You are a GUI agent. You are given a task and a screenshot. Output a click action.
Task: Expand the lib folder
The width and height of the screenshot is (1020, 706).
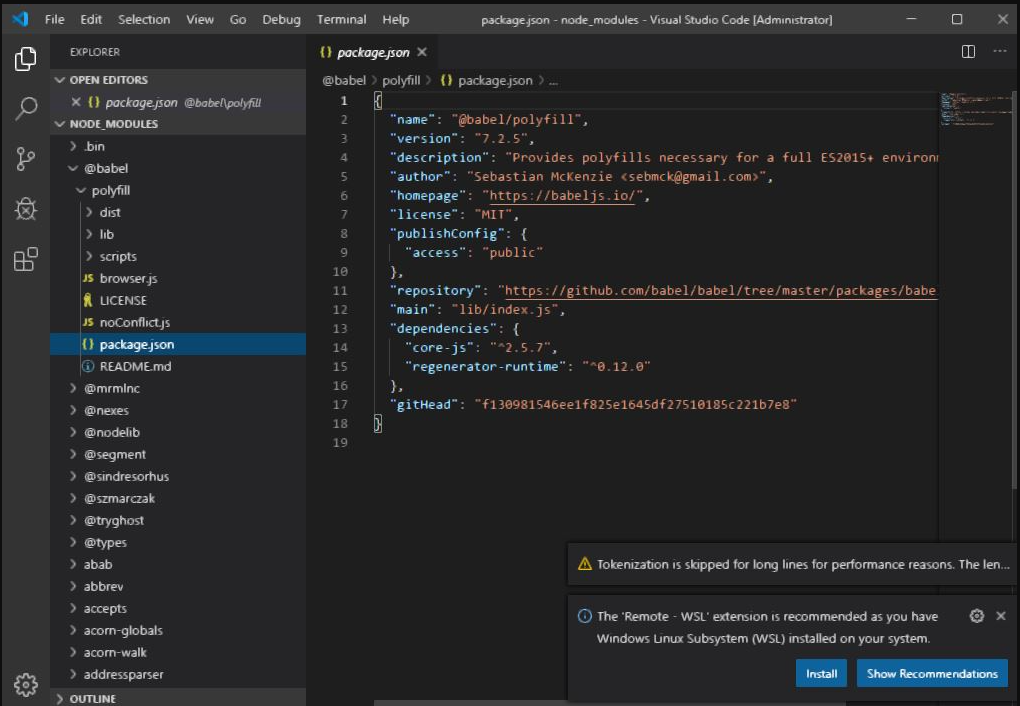point(88,234)
